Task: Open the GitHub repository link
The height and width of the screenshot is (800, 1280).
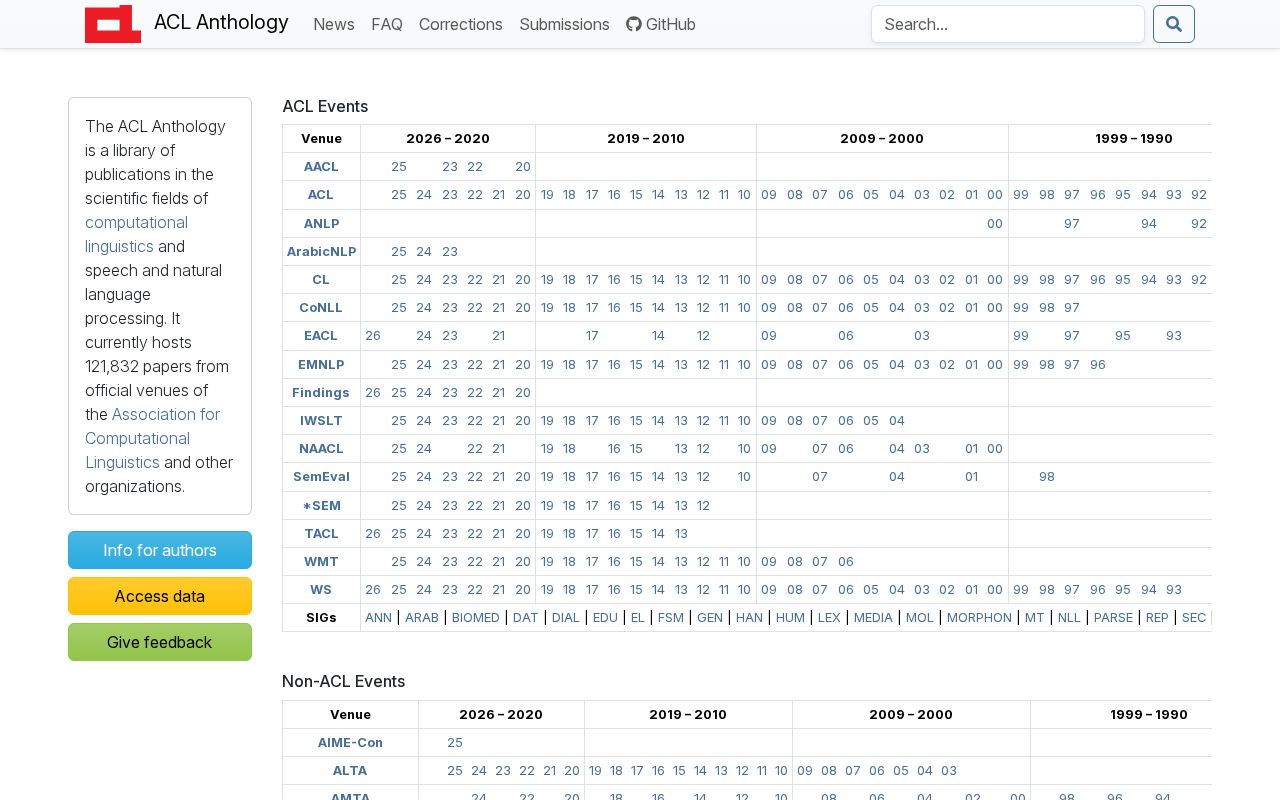Action: pyautogui.click(x=661, y=24)
